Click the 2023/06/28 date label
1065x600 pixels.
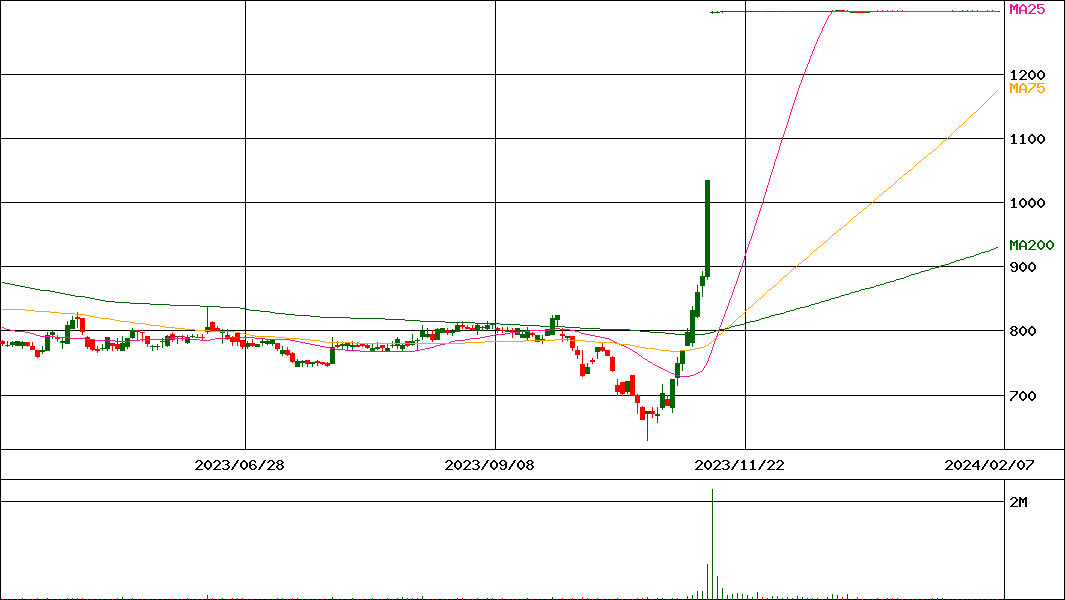(x=239, y=465)
